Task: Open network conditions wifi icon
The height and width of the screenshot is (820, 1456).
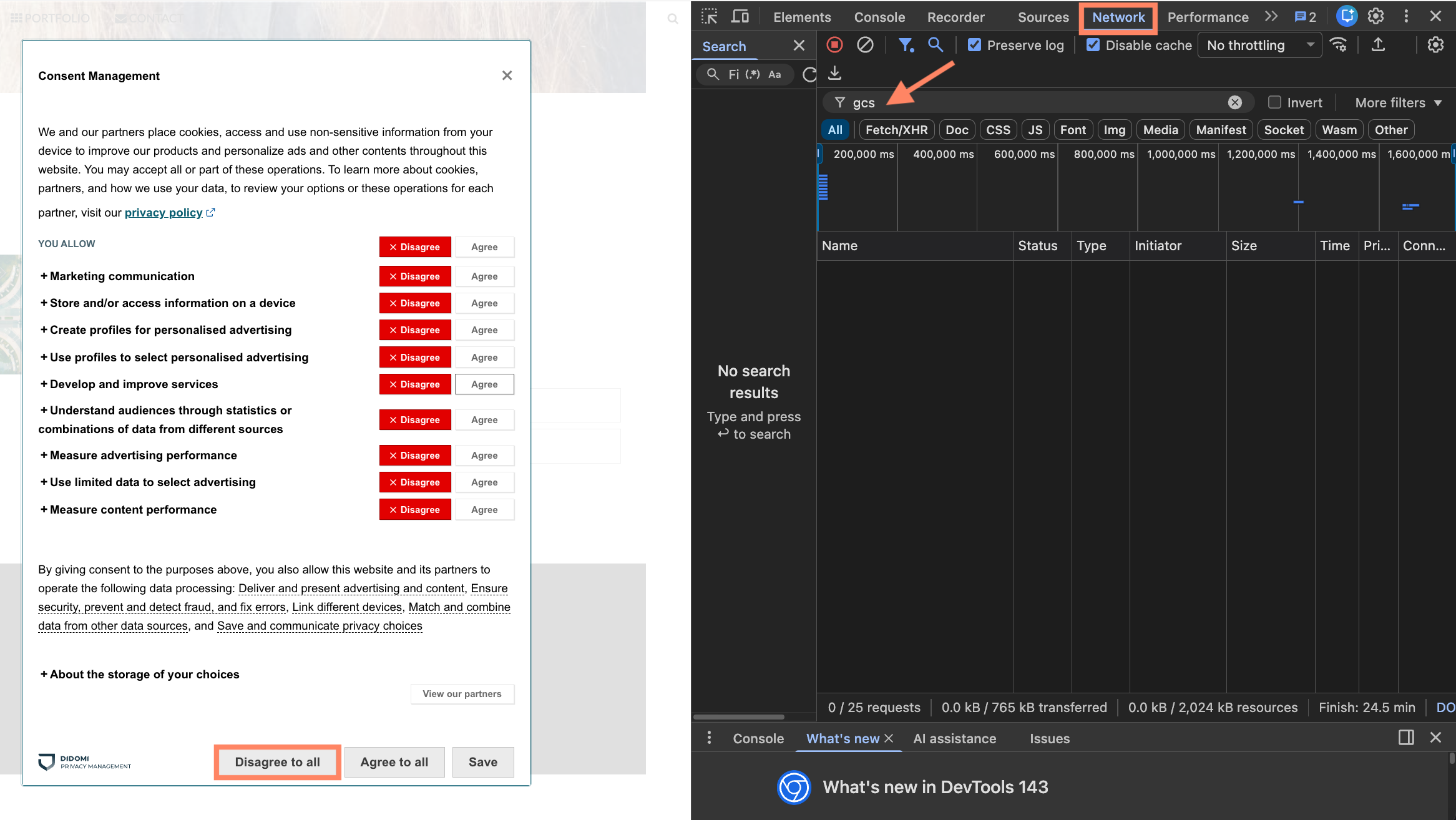Action: click(x=1339, y=45)
